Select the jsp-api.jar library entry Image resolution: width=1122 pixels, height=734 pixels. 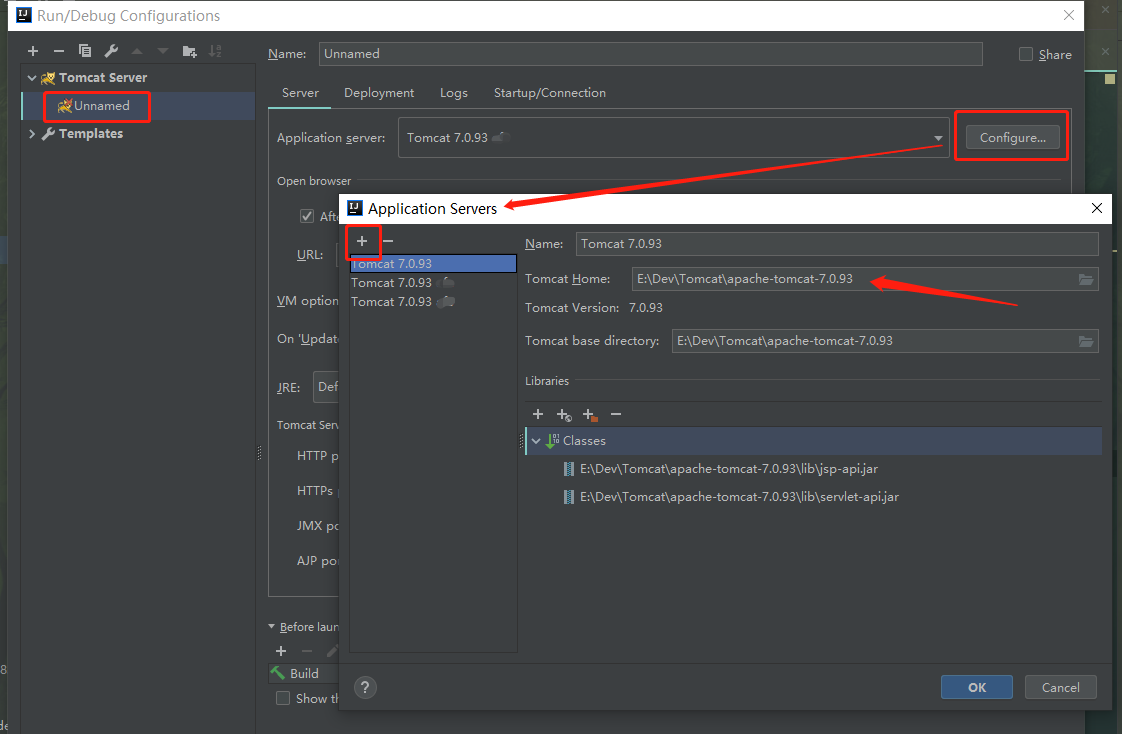728,469
